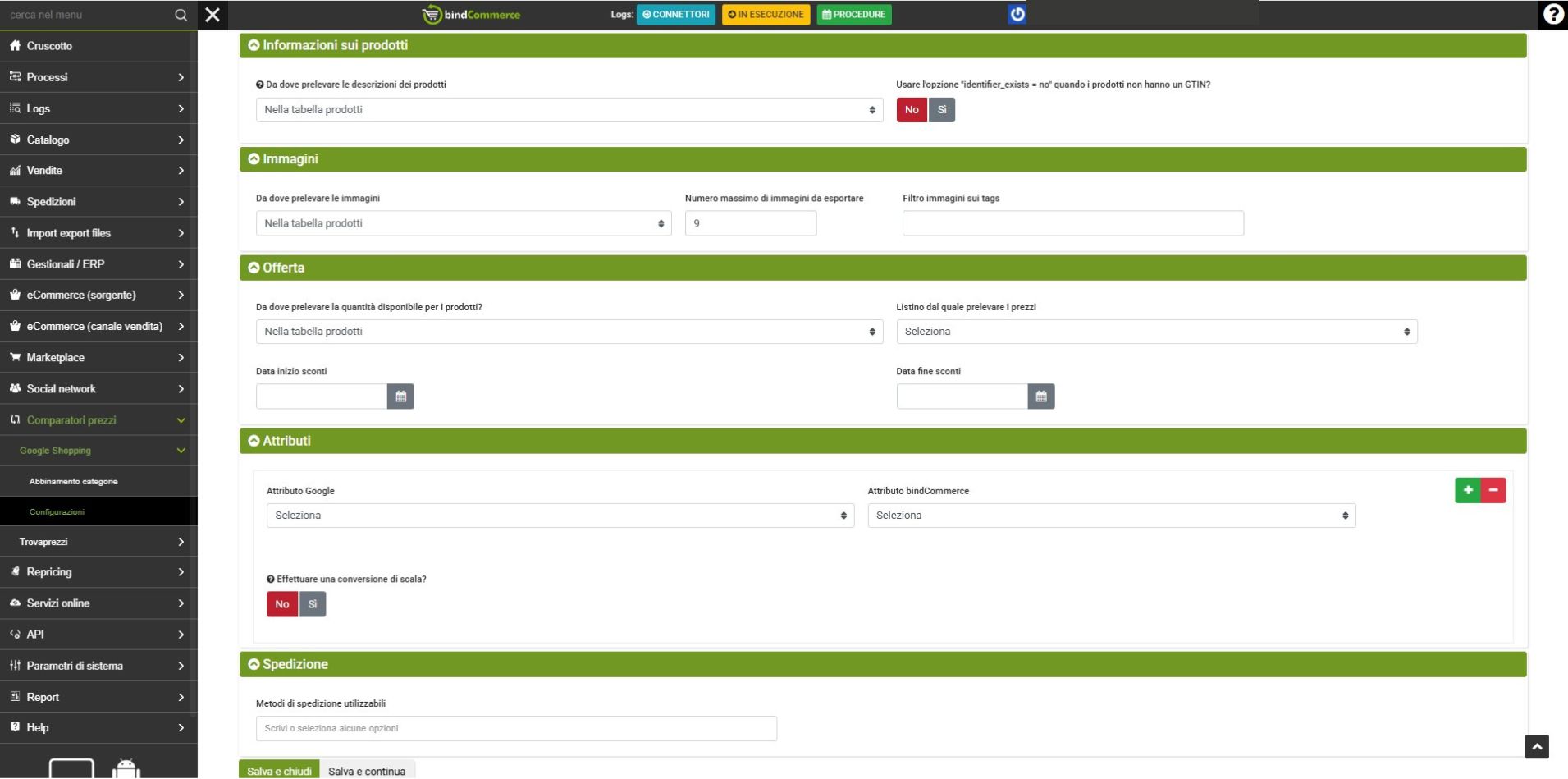Expand the Marketplace menu
Viewport: 1568px width, 779px height.
point(98,357)
